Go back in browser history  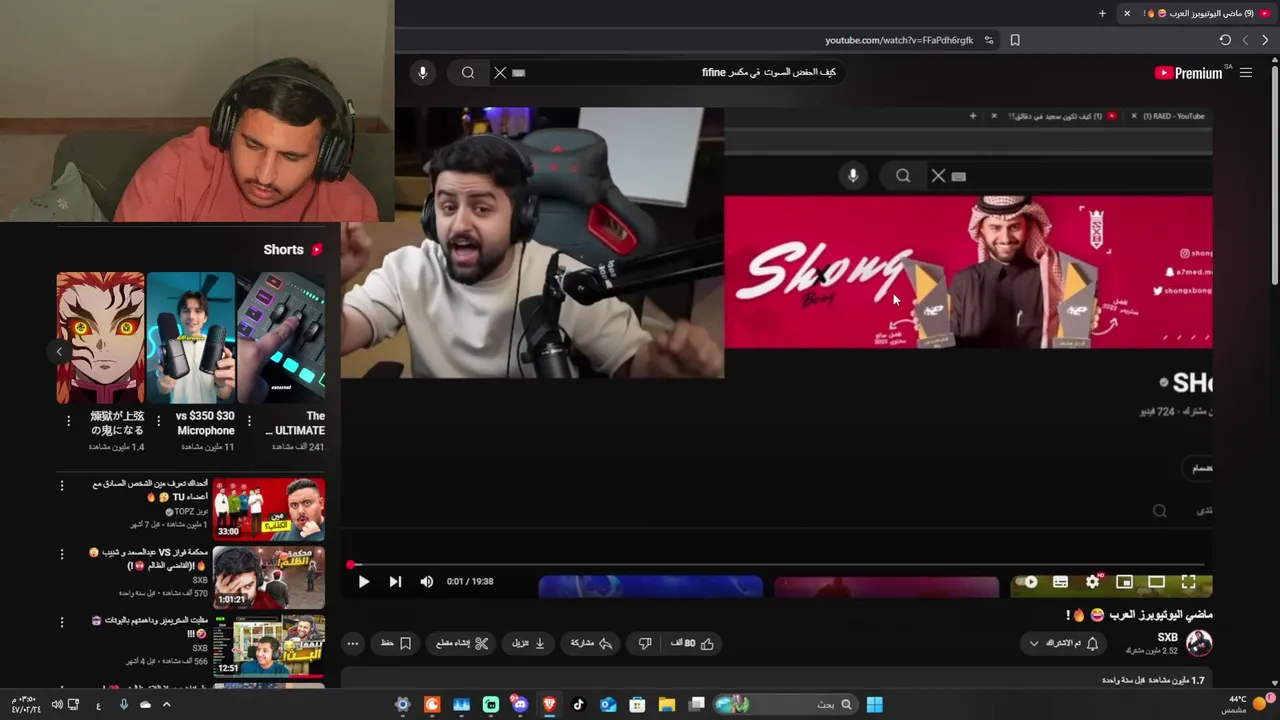pos(1265,40)
